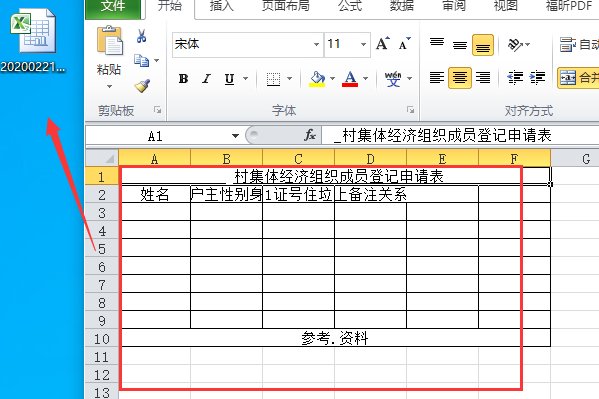Toggle bottom vertical alignment
The width and height of the screenshot is (599, 399).
pos(483,45)
